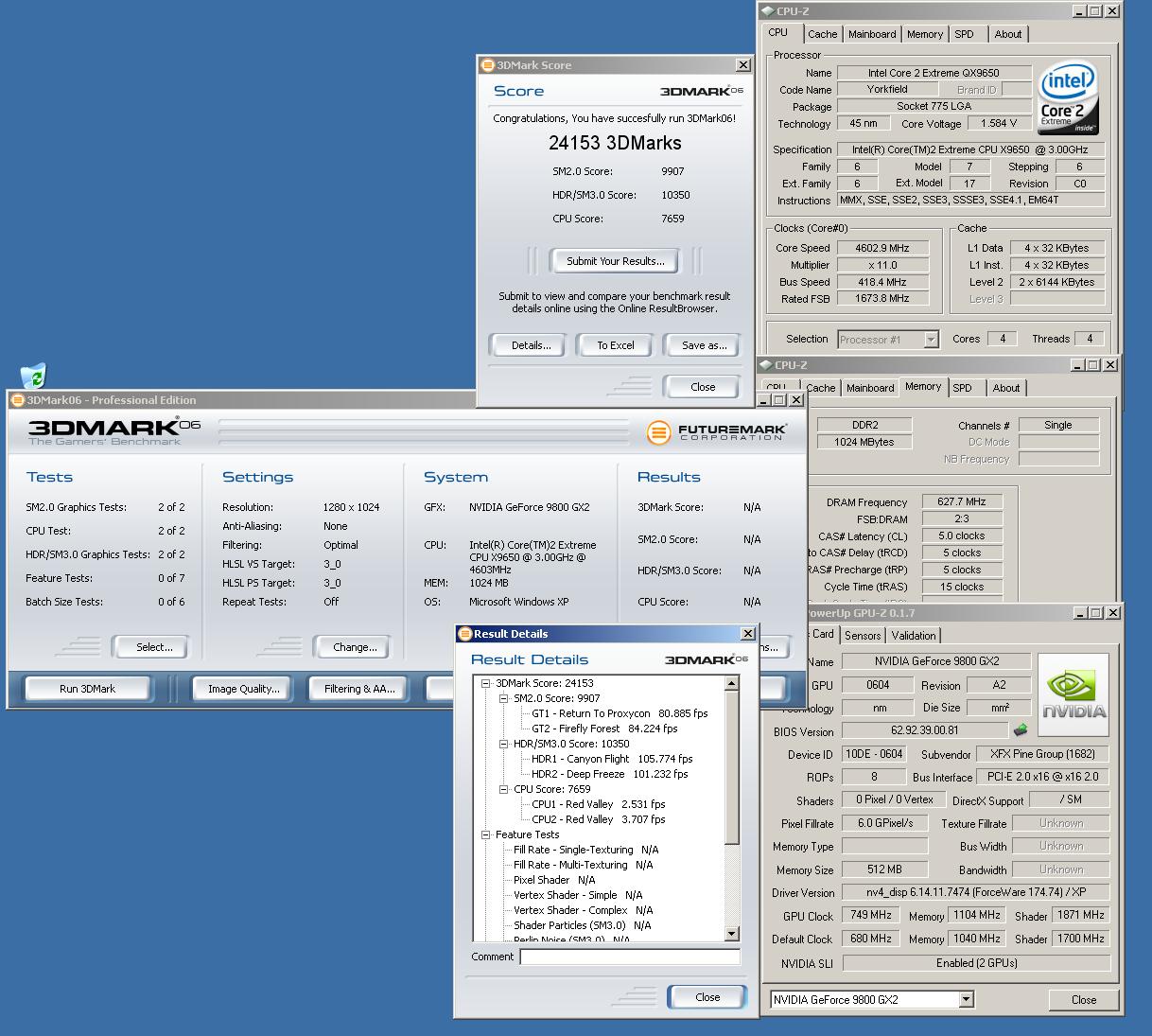Export results with the To Excel button
Viewport: 1152px width, 1036px height.
[616, 345]
